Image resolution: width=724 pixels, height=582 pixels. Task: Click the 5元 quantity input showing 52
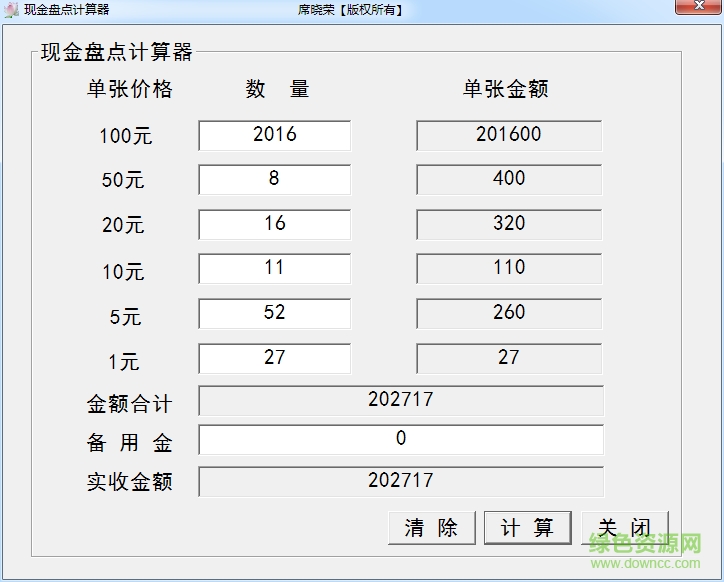(x=275, y=313)
